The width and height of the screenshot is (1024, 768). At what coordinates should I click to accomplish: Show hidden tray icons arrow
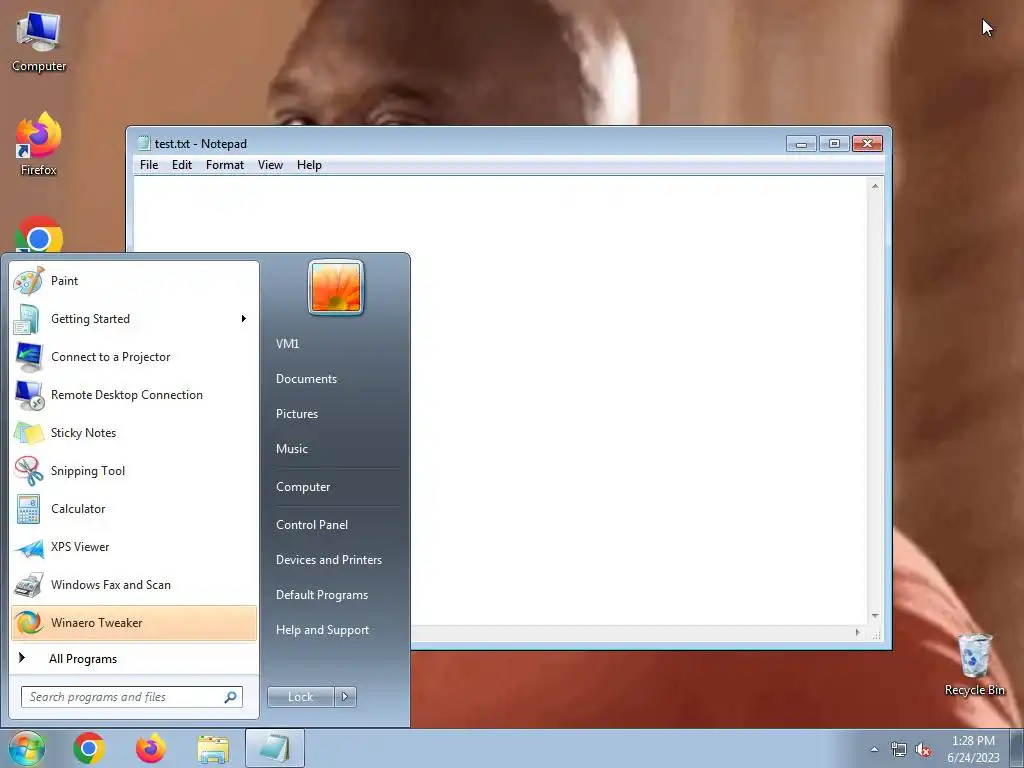[x=874, y=749]
